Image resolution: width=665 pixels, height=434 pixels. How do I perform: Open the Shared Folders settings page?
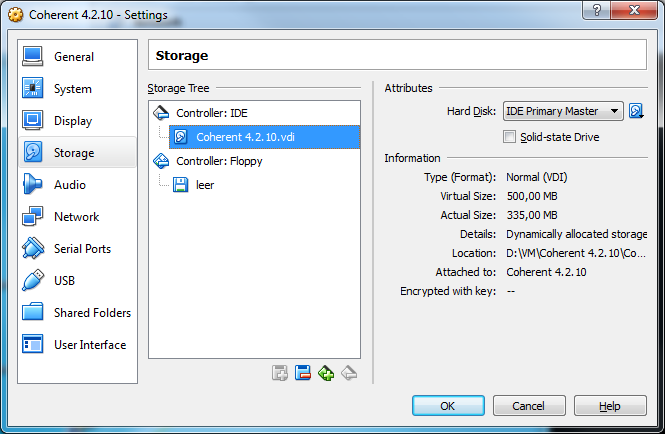[x=92, y=313]
